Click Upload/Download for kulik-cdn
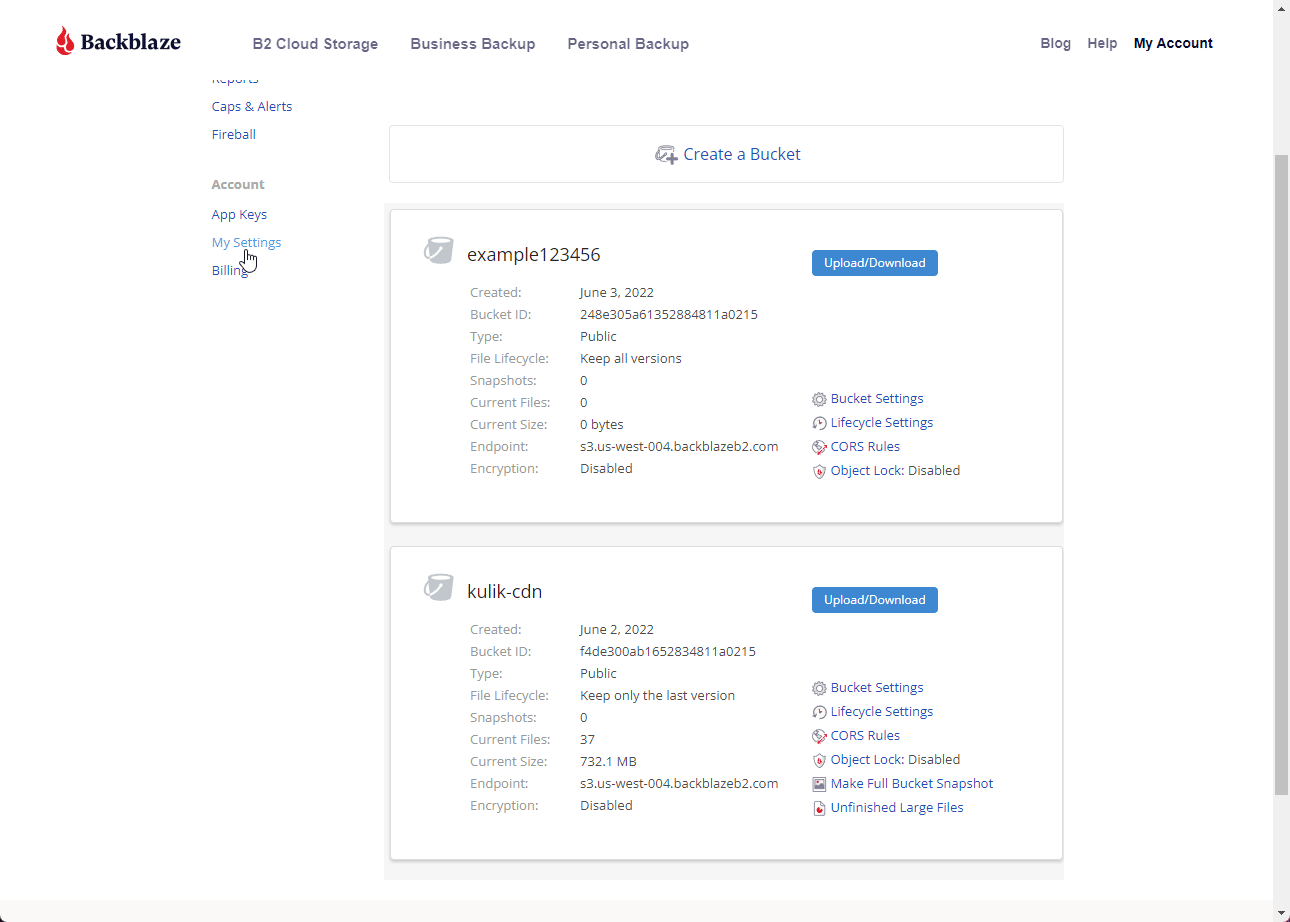The width and height of the screenshot is (1290, 922). pos(875,600)
